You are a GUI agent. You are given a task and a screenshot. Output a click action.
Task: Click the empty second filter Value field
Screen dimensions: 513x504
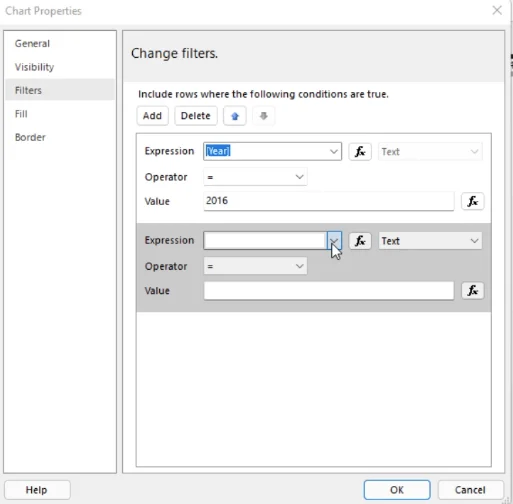coord(329,290)
